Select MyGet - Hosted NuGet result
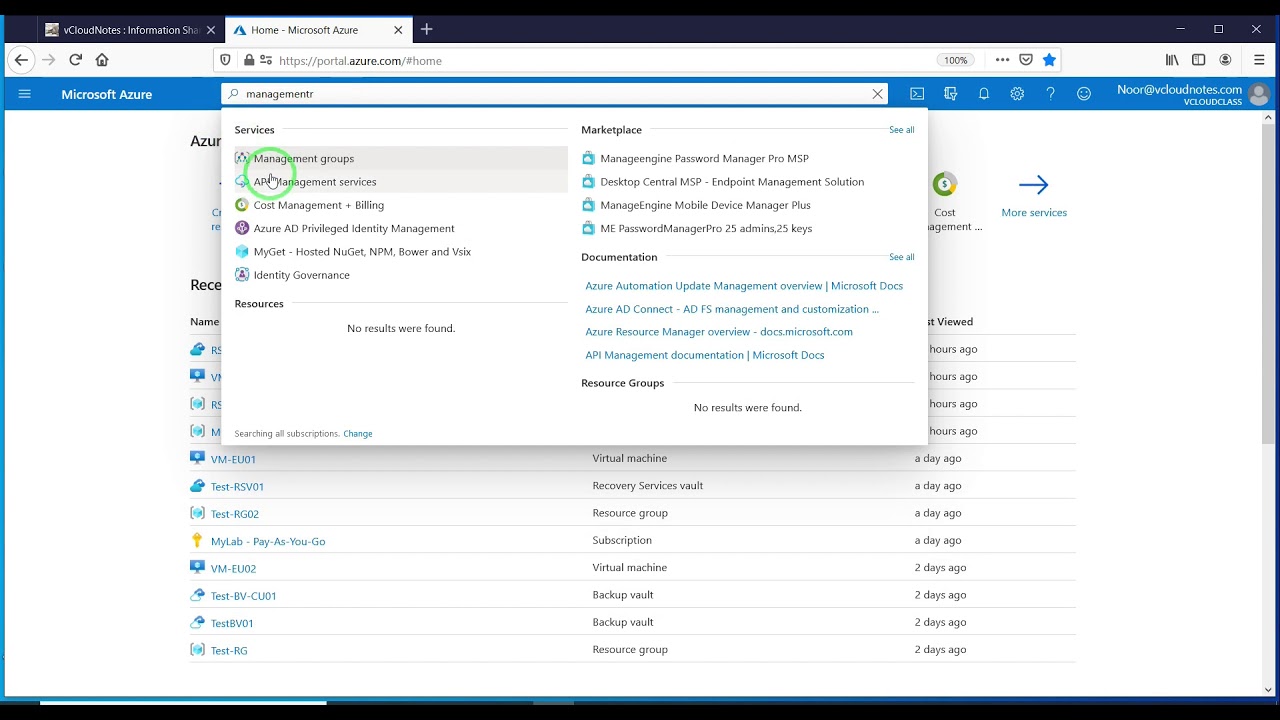Image resolution: width=1280 pixels, height=720 pixels. 362,252
